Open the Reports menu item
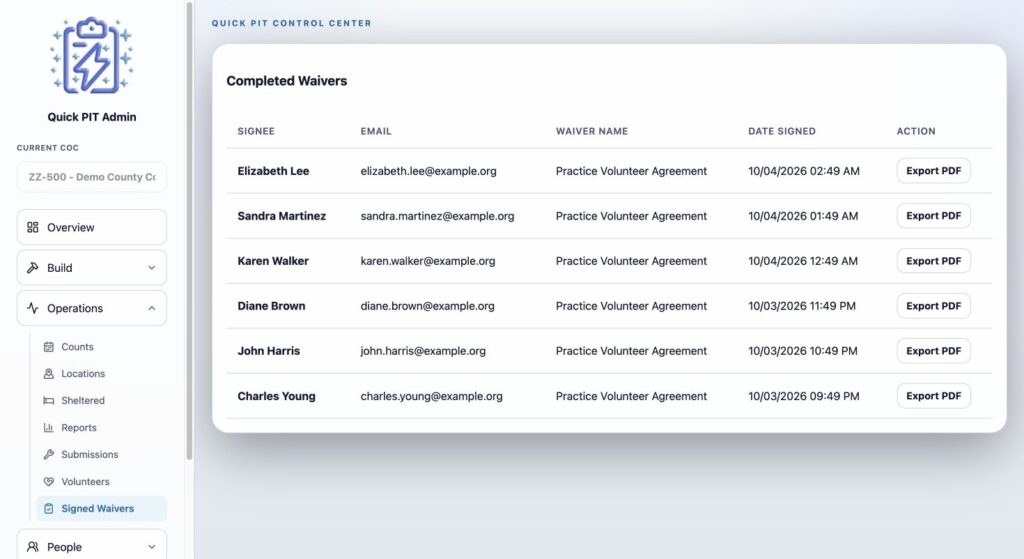 (101, 428)
